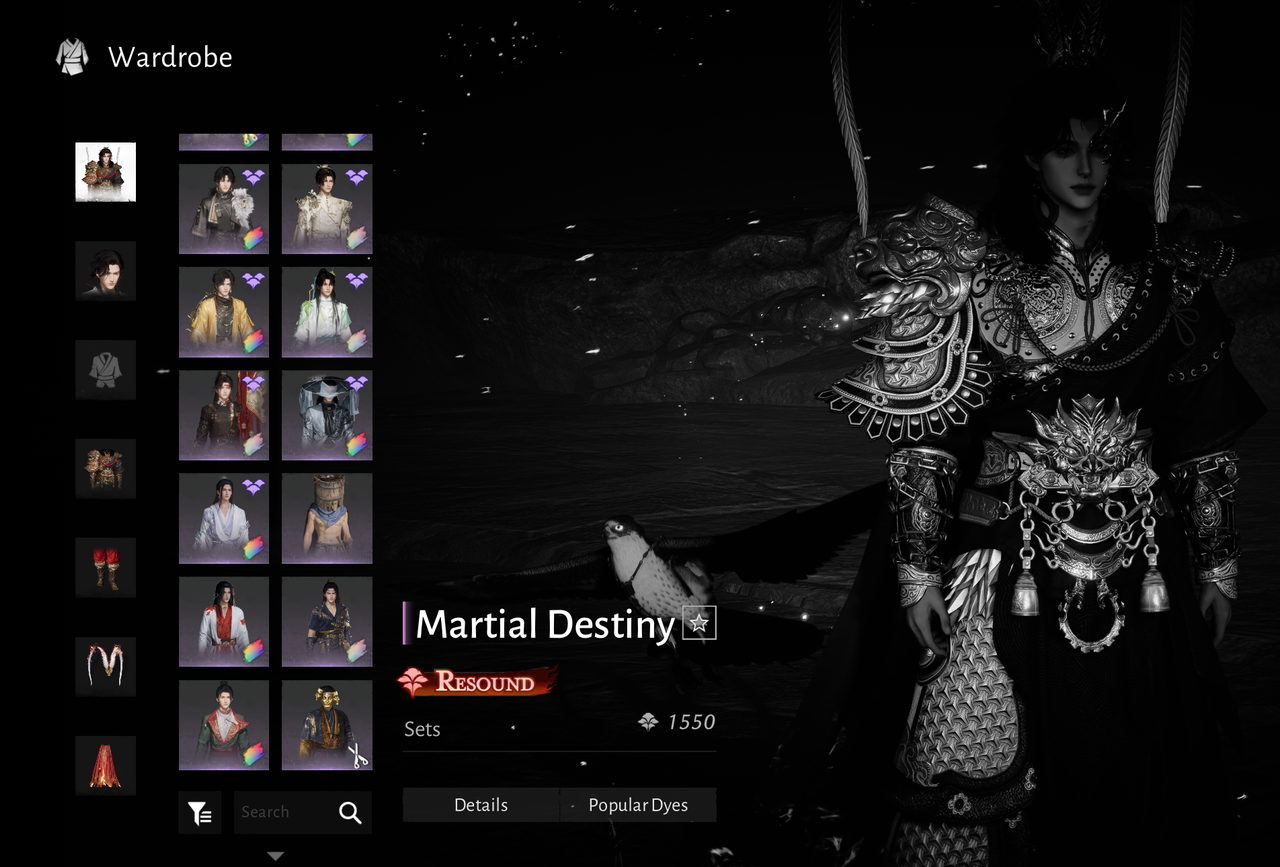Viewport: 1280px width, 867px height.
Task: Select the dark outfit with red banner
Action: (224, 416)
